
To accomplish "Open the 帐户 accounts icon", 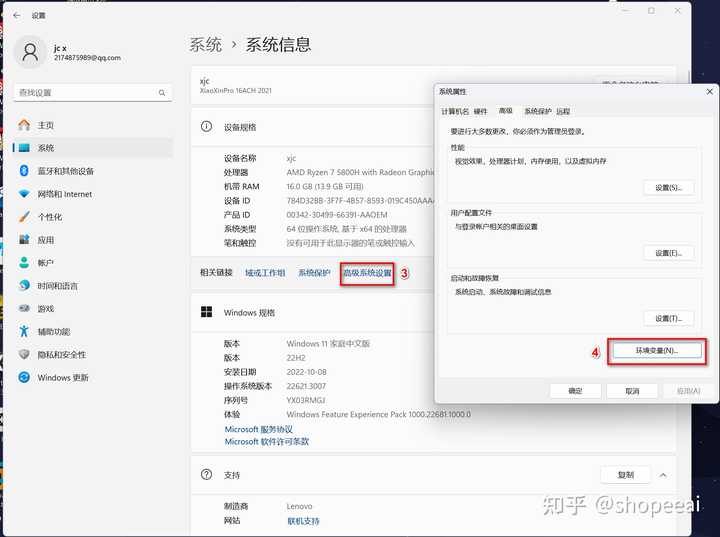I will pos(24,263).
